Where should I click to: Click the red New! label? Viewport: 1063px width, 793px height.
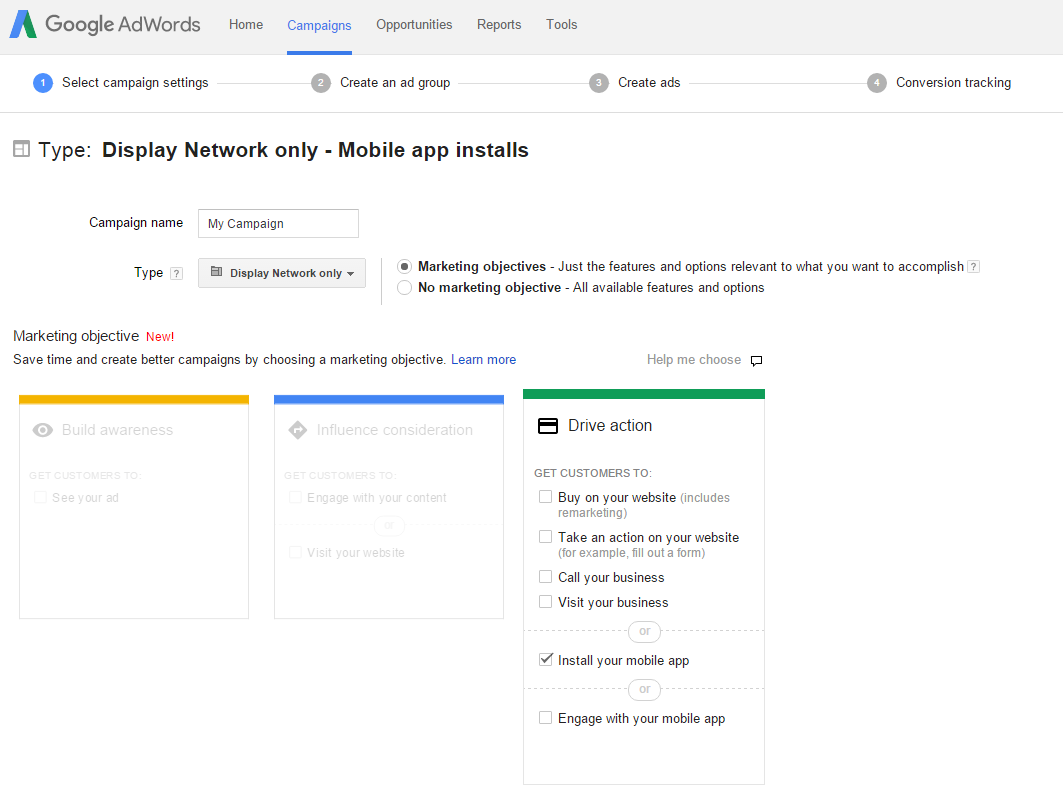pos(160,337)
